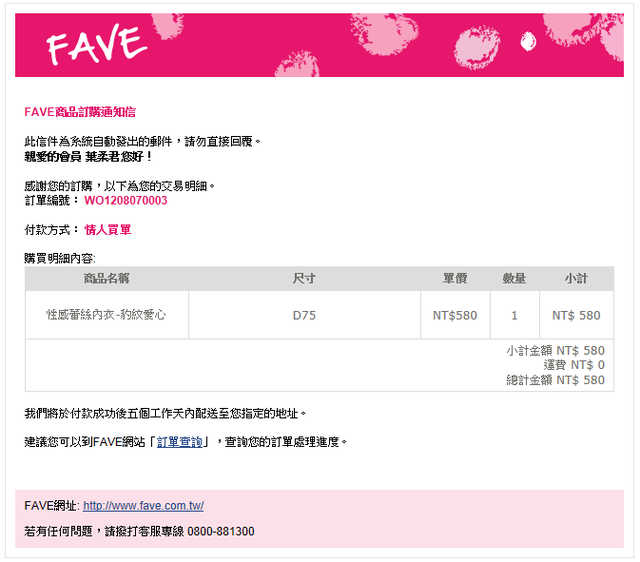Visit the http://www.fave.com.tw/ link
This screenshot has height=562, width=640.
click(x=143, y=506)
